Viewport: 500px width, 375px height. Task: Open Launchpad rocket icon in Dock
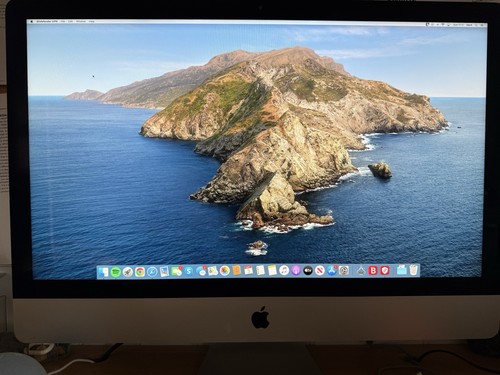pyautogui.click(x=128, y=272)
